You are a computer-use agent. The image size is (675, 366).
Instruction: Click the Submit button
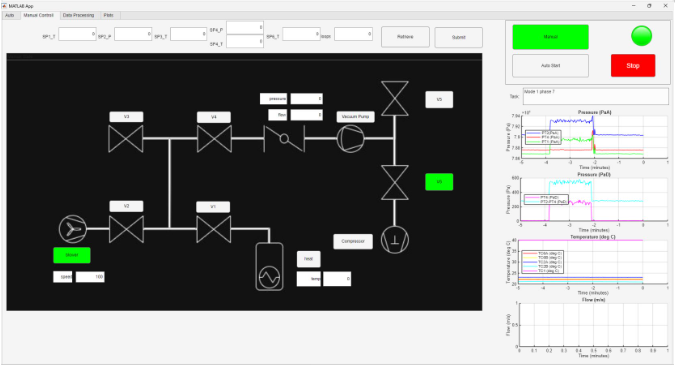click(x=458, y=37)
